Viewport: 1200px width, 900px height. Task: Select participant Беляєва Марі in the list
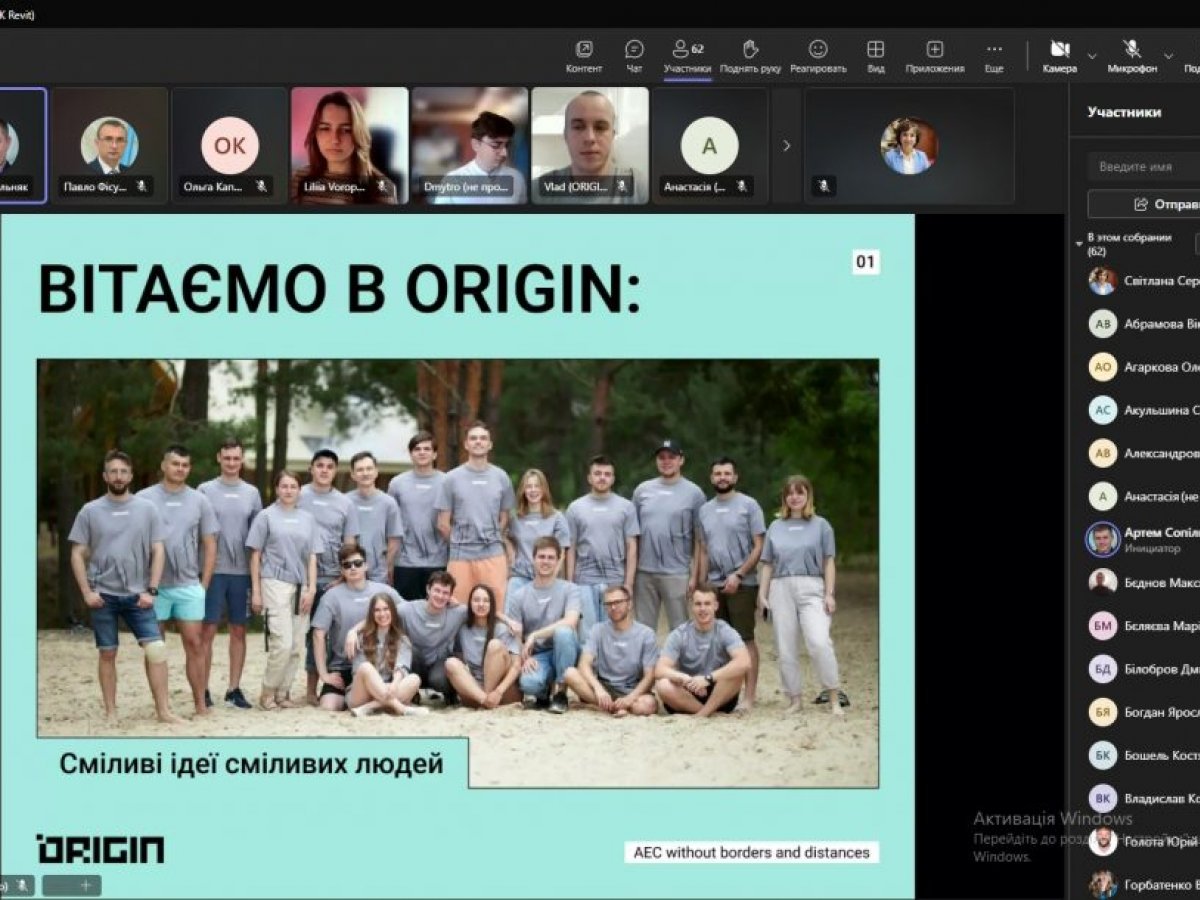tap(1143, 626)
